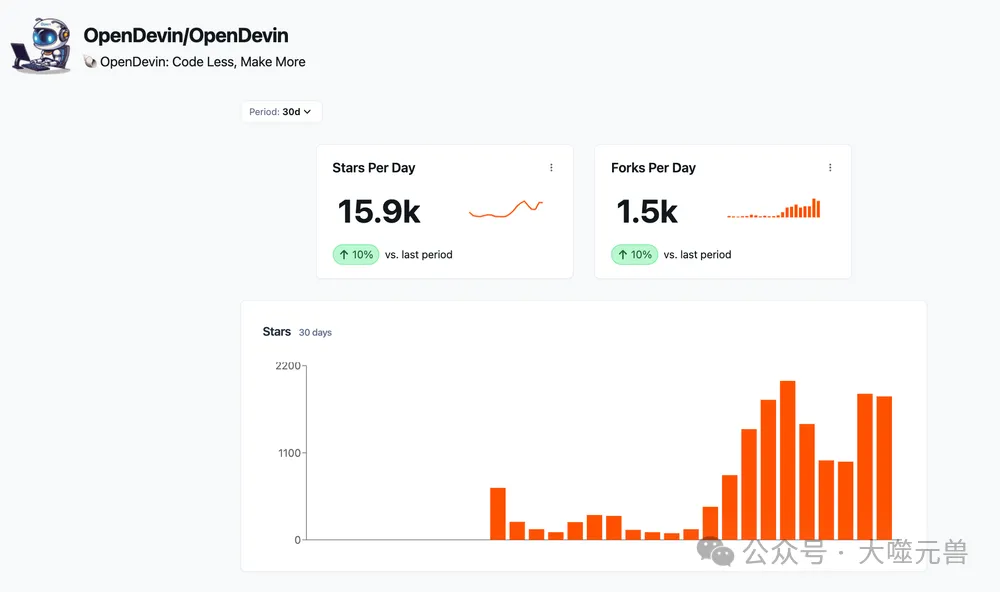This screenshot has height=592, width=1000.
Task: Expand the Period 30d dropdown
Action: pos(281,112)
